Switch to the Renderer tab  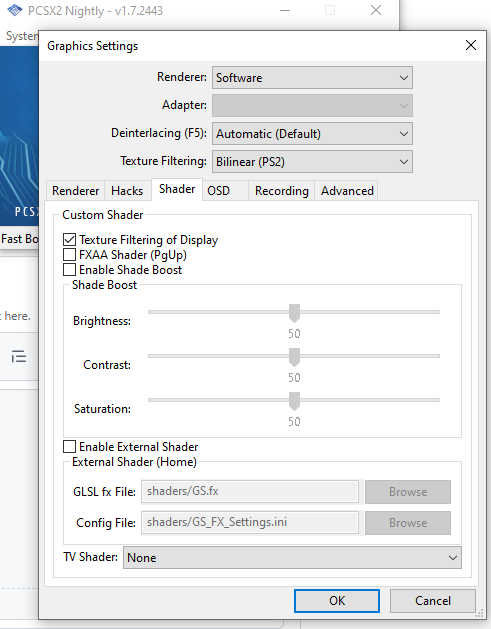tap(75, 191)
